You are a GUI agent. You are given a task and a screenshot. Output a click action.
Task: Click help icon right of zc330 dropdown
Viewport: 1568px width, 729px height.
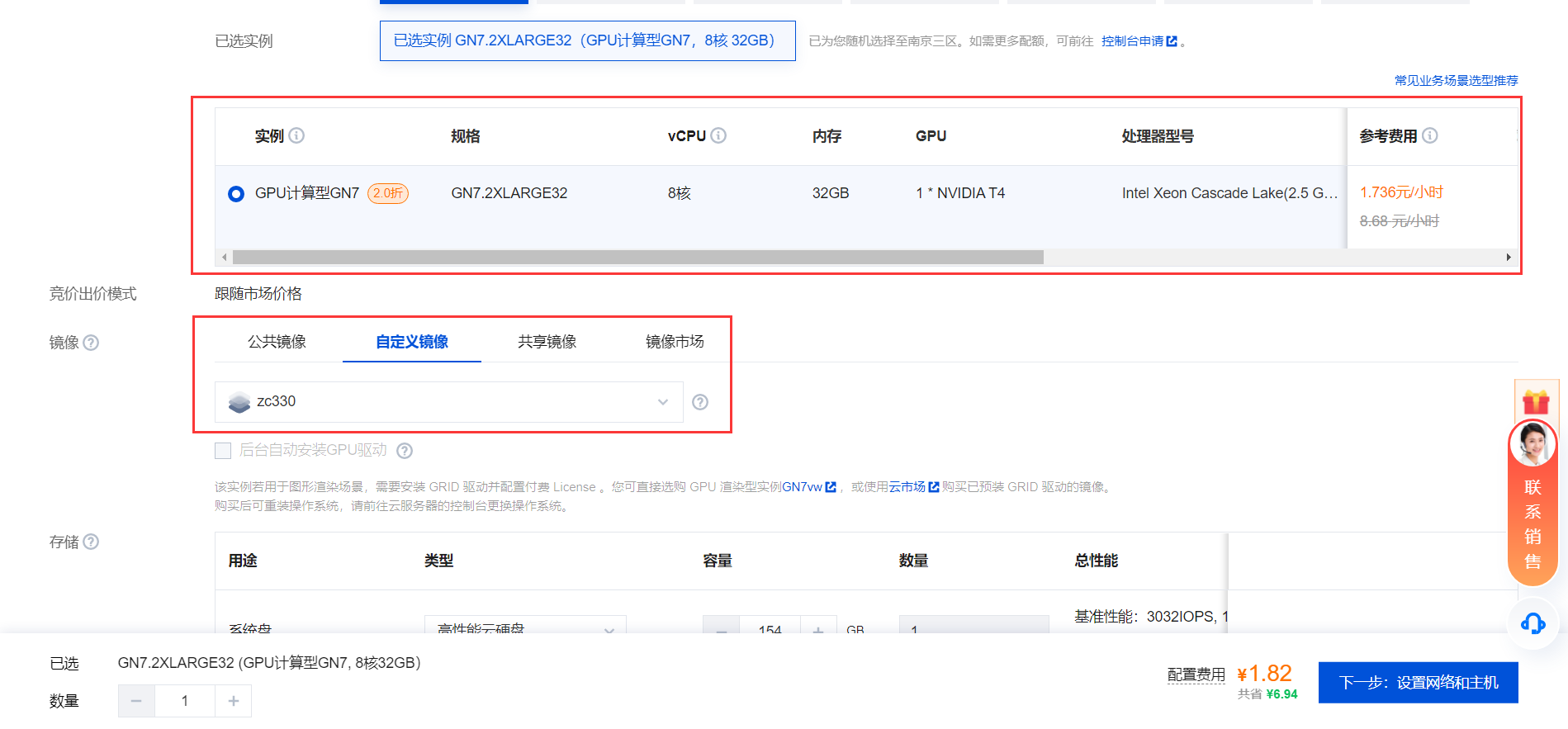[x=700, y=402]
